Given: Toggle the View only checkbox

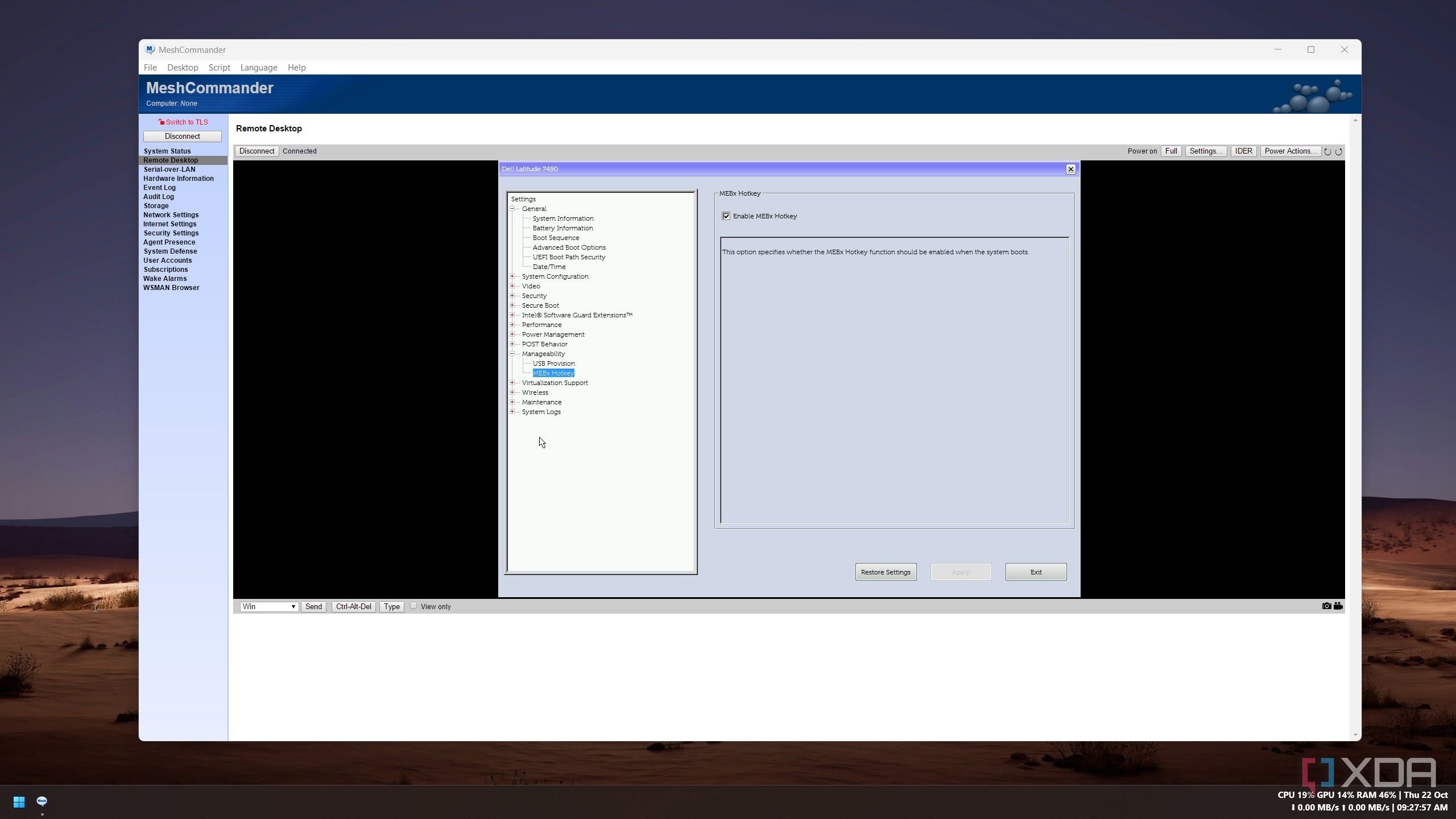Looking at the screenshot, I should 413,606.
